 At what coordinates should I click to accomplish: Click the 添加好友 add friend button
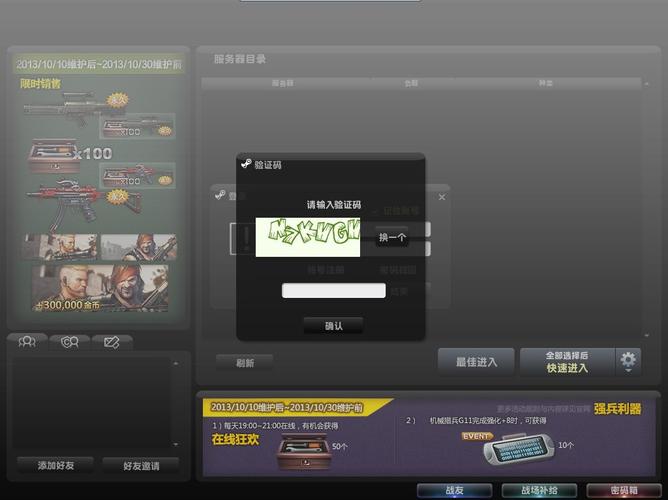click(x=55, y=466)
